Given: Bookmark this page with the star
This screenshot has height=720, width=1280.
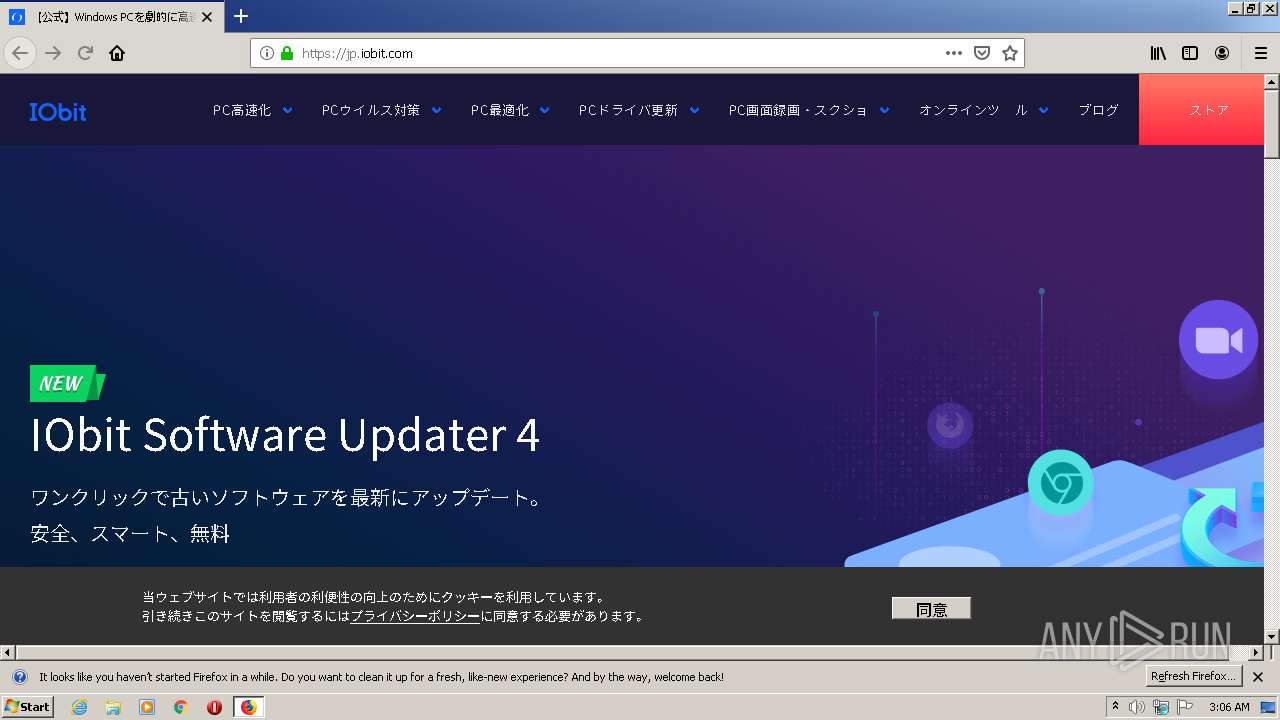Looking at the screenshot, I should [1010, 53].
